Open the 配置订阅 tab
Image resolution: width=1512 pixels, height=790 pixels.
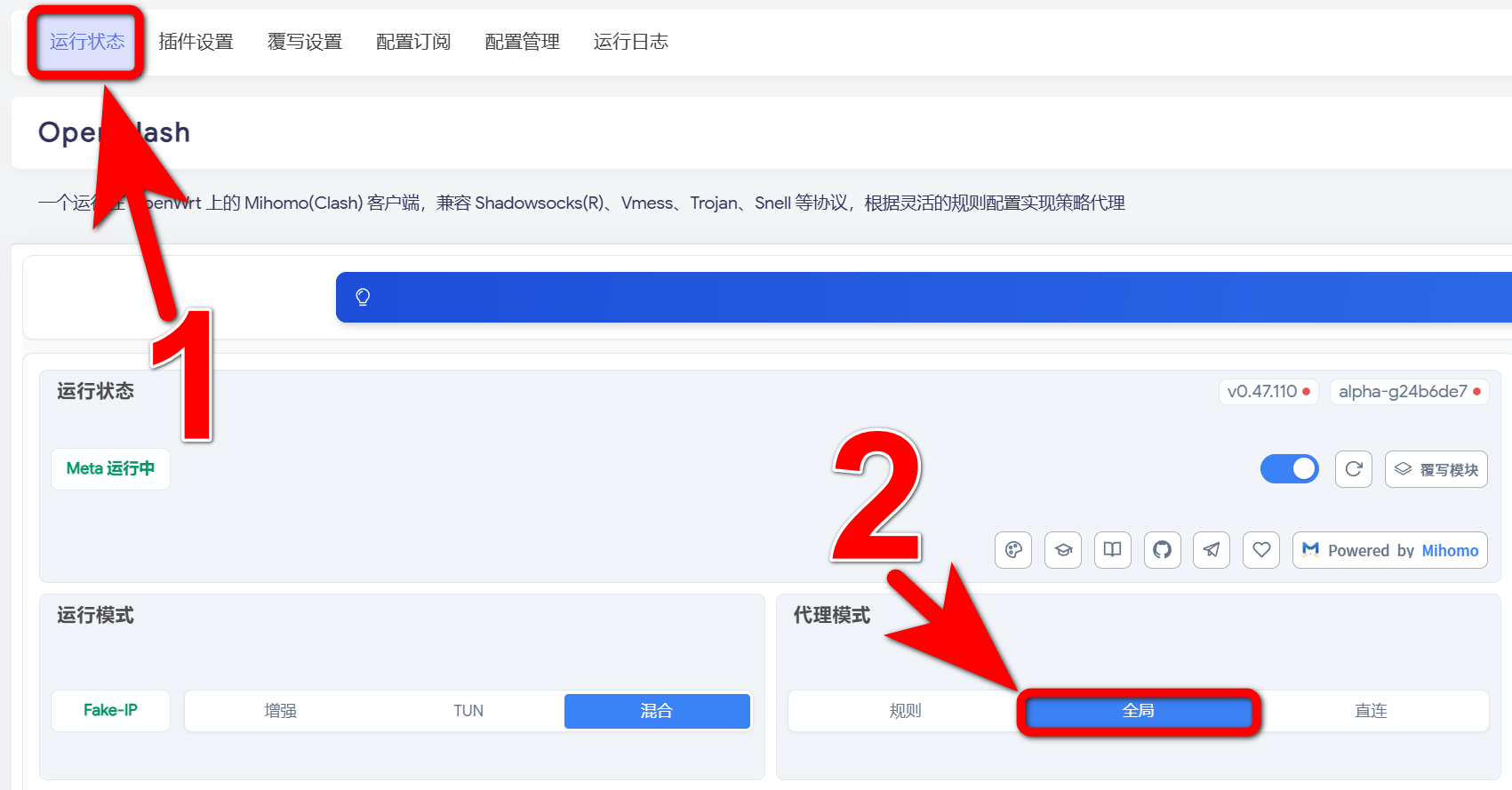[413, 42]
